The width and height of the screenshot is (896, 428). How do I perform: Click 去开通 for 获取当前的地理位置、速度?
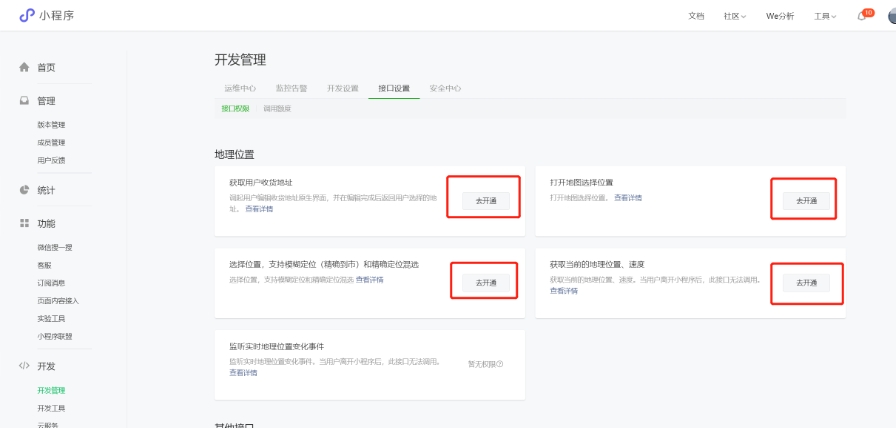[x=806, y=283]
